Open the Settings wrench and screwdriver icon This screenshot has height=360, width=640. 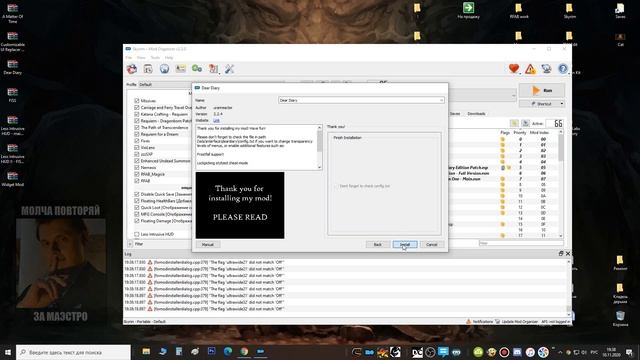229,69
